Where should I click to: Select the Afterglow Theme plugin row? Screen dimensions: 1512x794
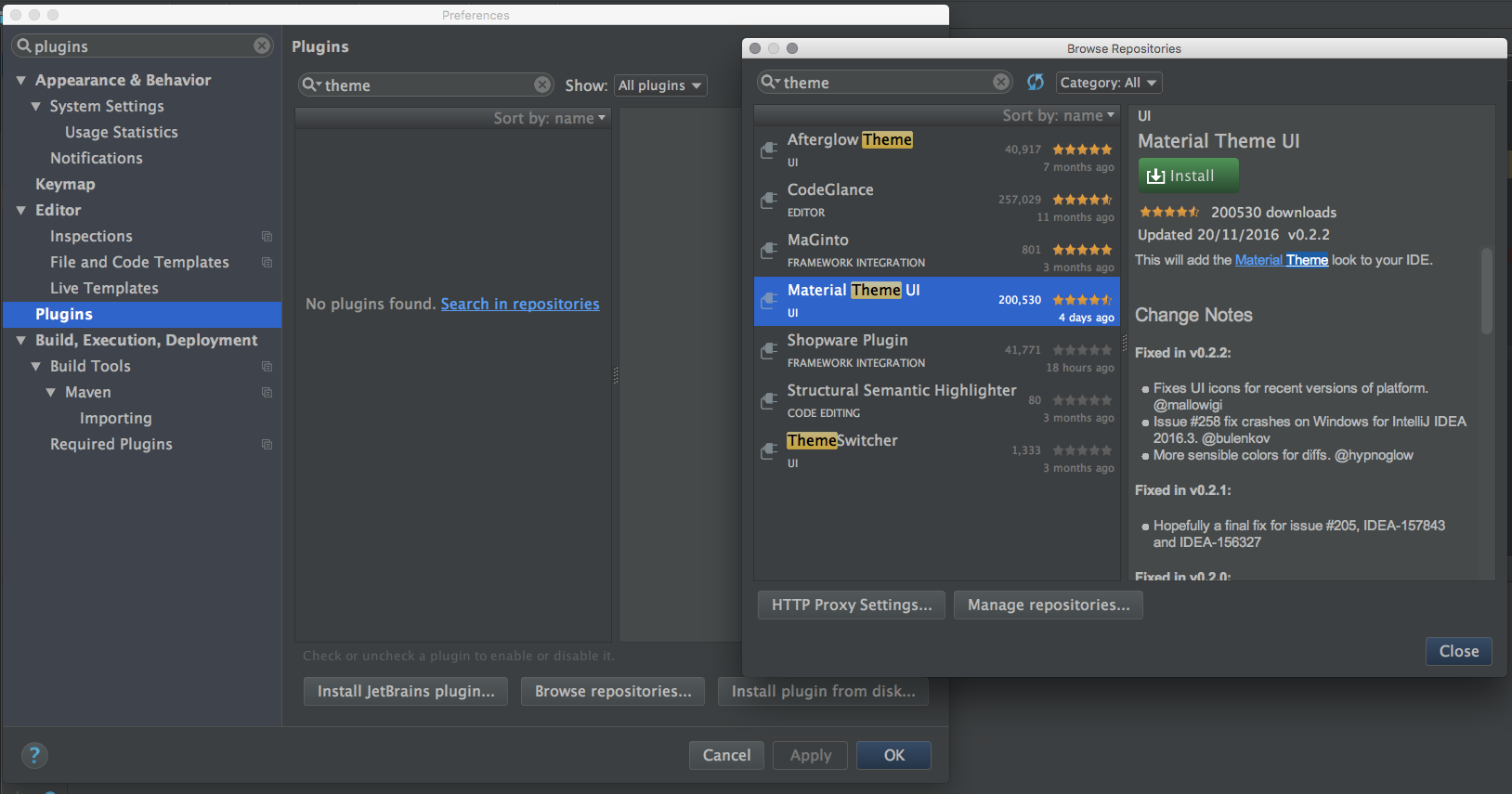click(936, 151)
